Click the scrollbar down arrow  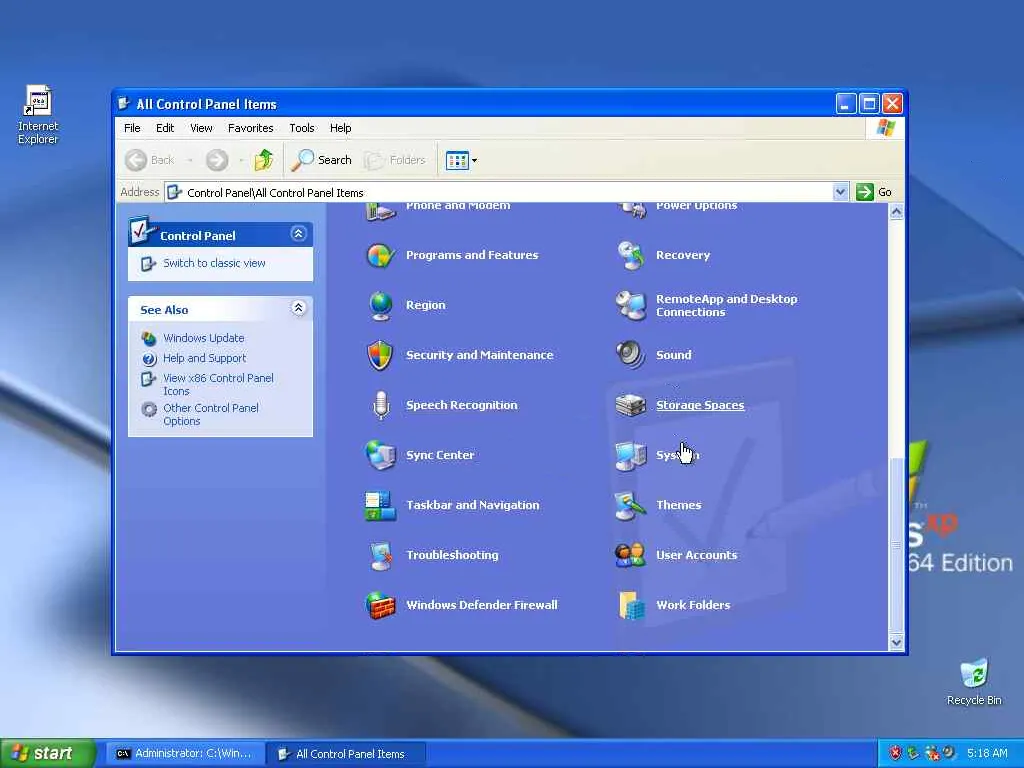point(897,643)
